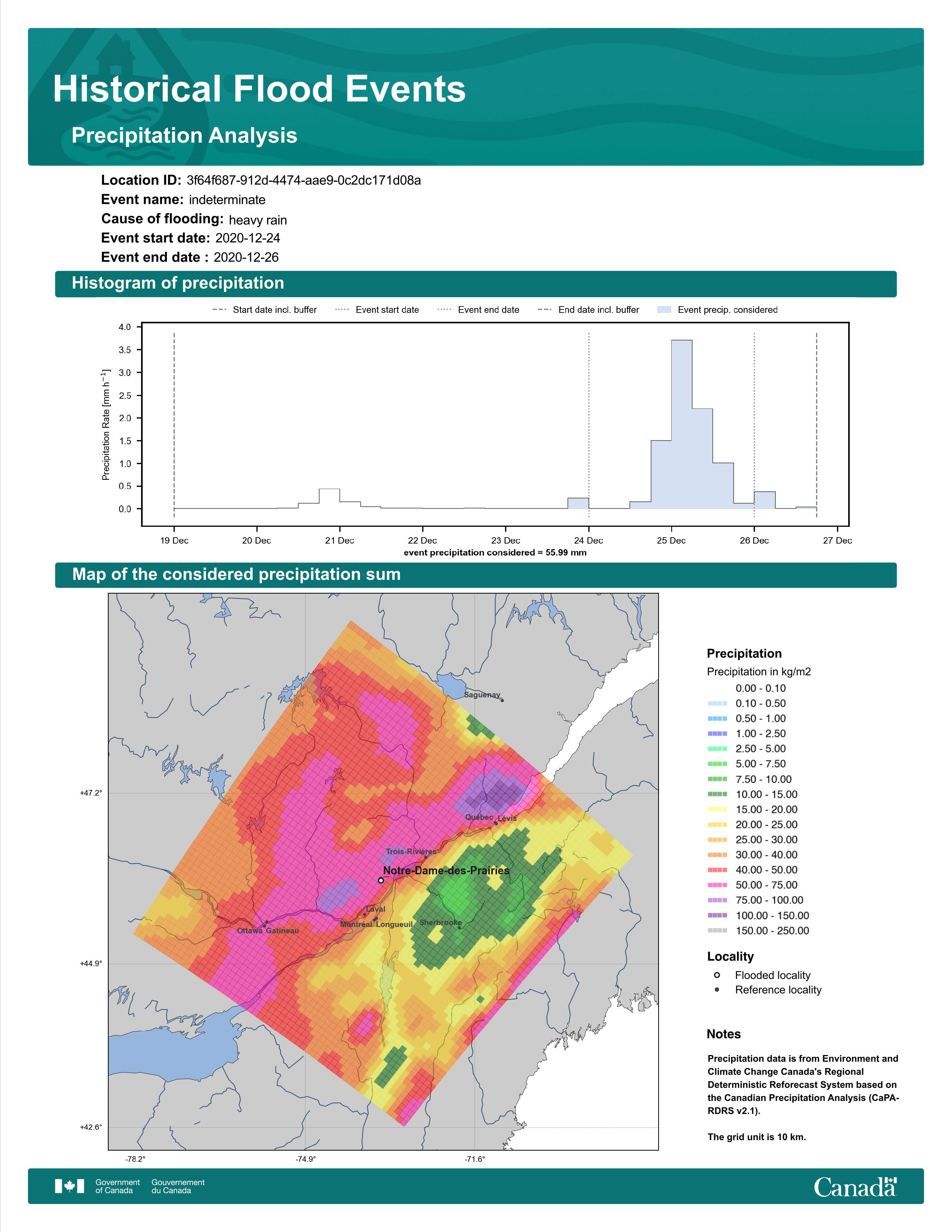Click the Saguenay label on map

(x=482, y=694)
